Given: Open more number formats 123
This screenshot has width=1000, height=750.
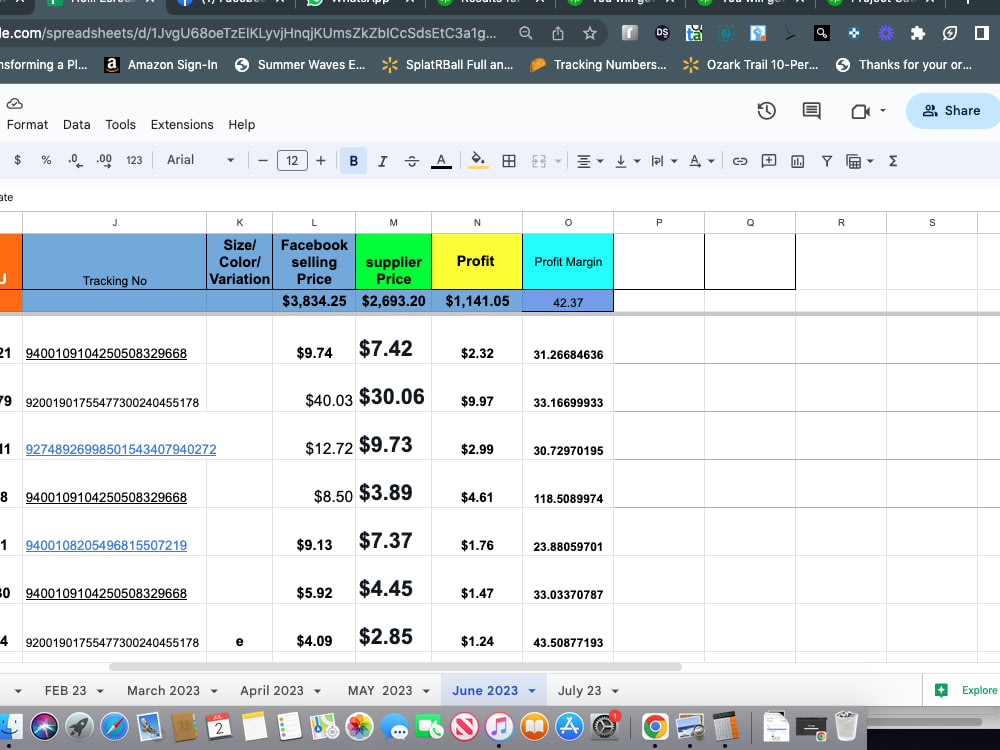Looking at the screenshot, I should 134,161.
